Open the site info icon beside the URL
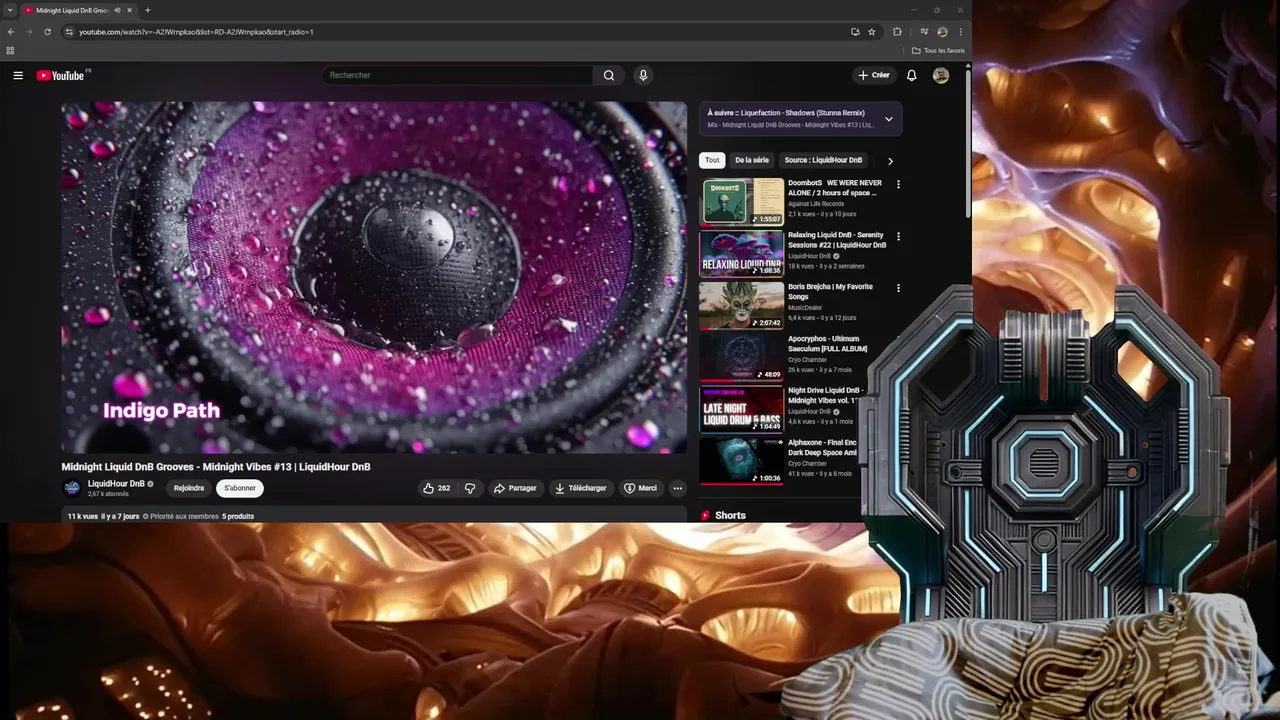The image size is (1280, 720). [69, 32]
